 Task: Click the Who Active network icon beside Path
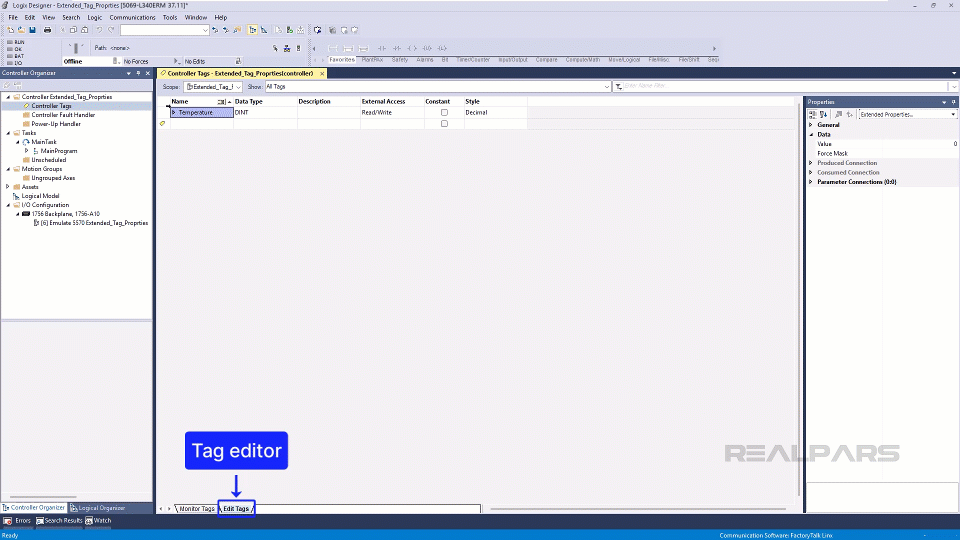click(x=287, y=48)
